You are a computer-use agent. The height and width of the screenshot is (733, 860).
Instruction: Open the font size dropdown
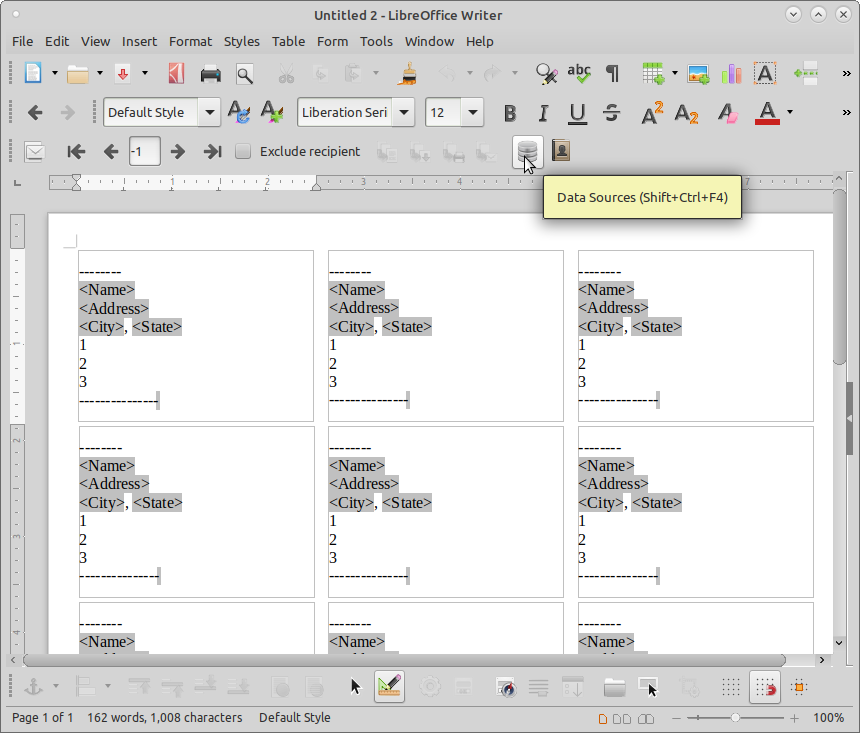[x=472, y=112]
